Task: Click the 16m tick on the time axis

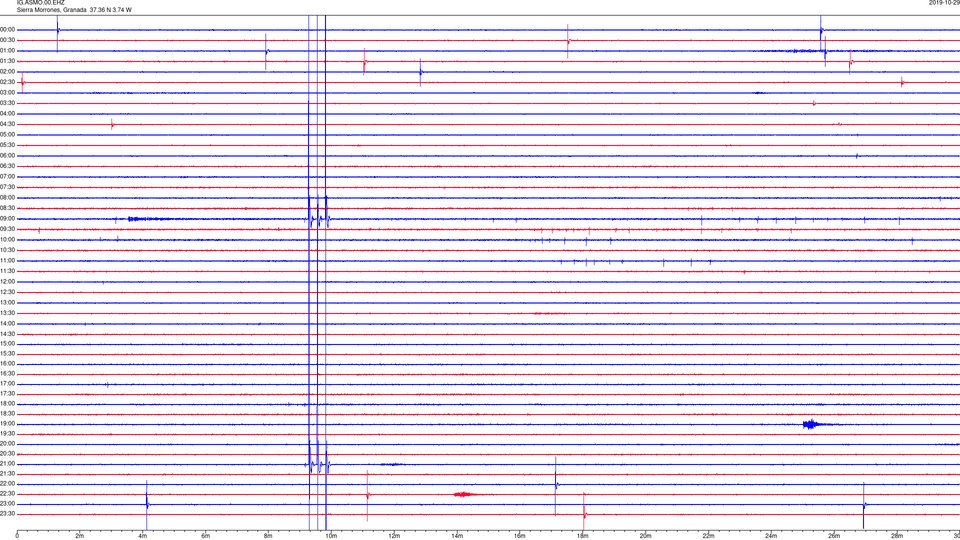Action: [x=520, y=536]
